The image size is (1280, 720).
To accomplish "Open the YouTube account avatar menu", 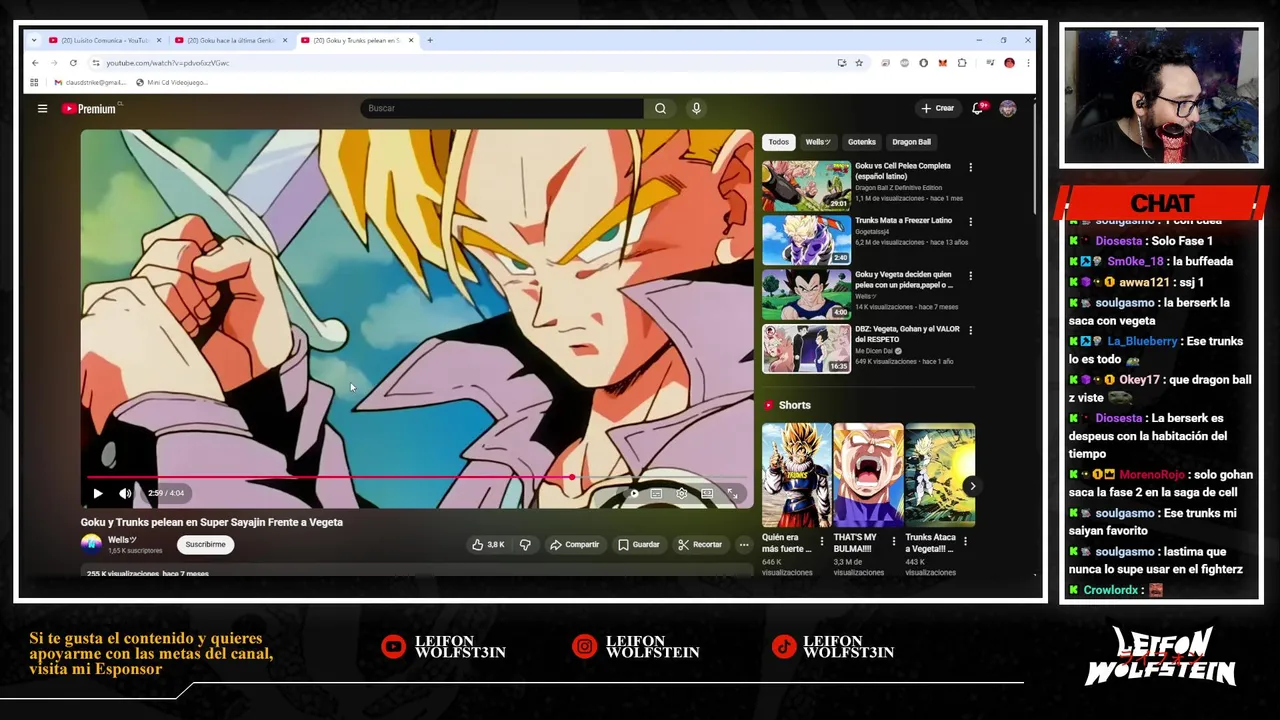I will 1008,108.
